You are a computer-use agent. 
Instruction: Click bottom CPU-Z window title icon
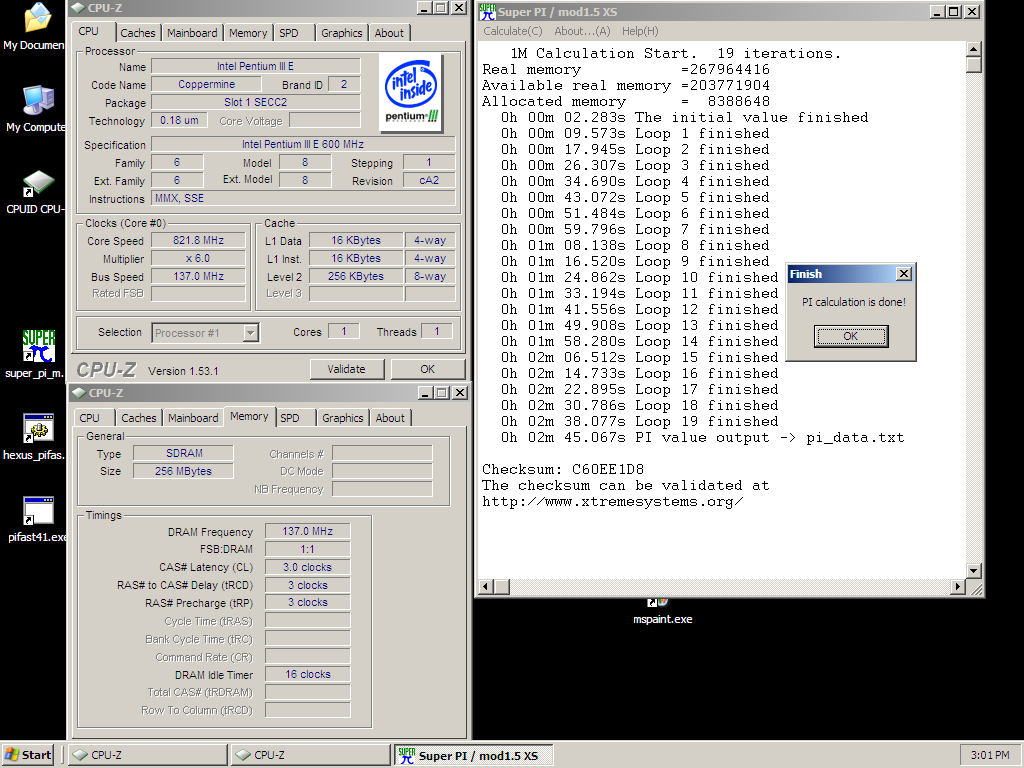coord(79,392)
